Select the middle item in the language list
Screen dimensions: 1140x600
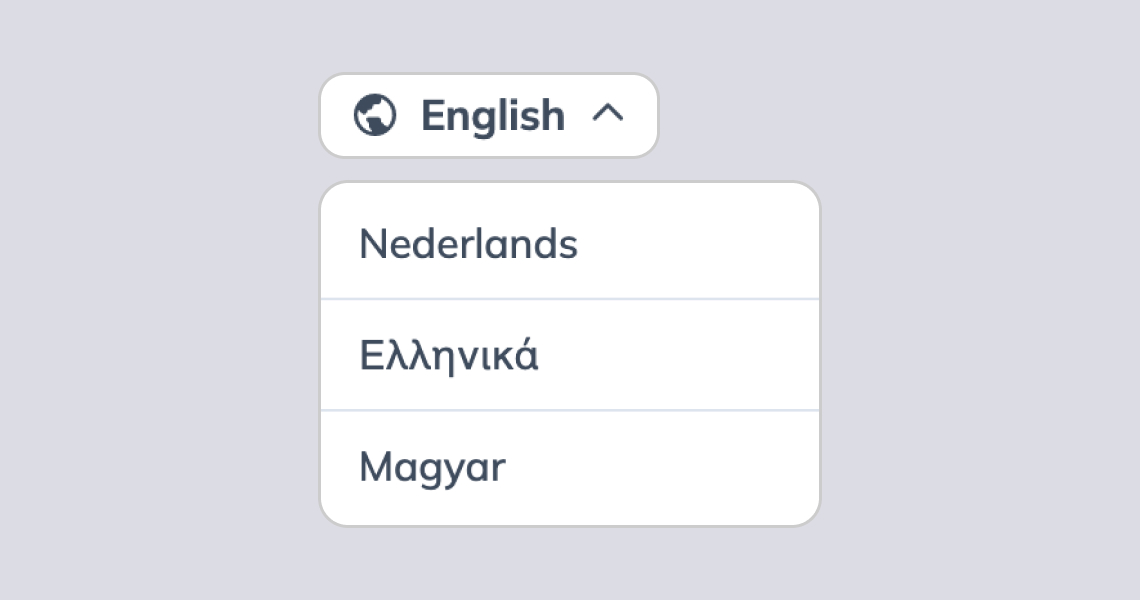570,355
